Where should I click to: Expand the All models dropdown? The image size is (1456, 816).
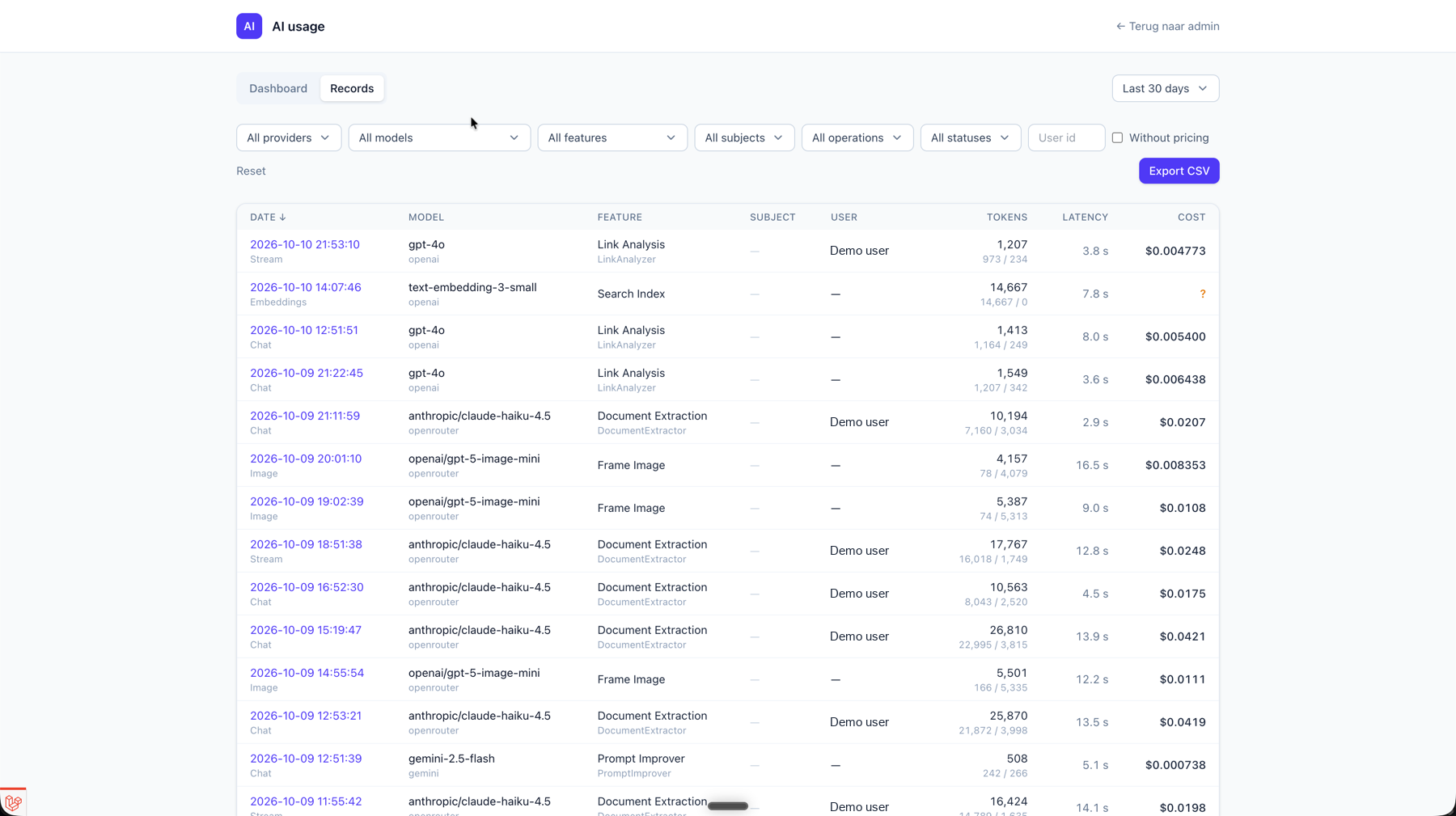click(x=439, y=137)
